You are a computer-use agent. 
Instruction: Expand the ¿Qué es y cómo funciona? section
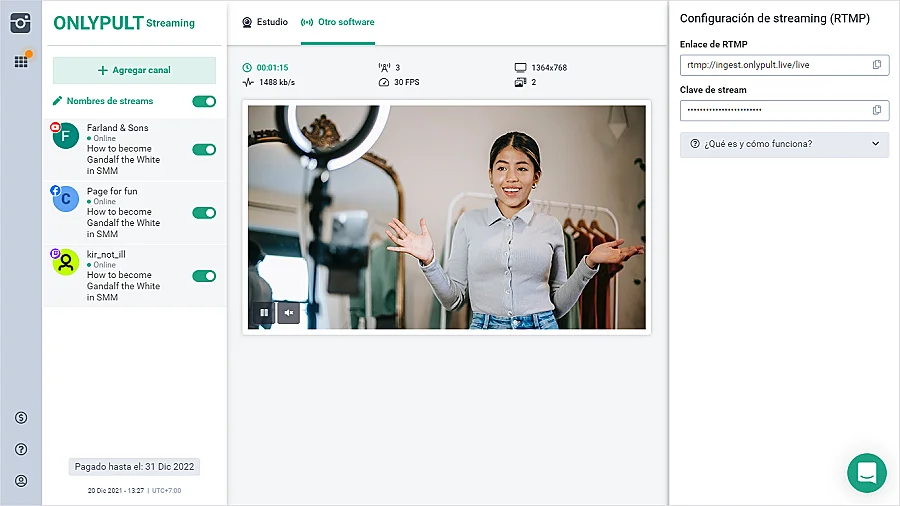(x=784, y=144)
